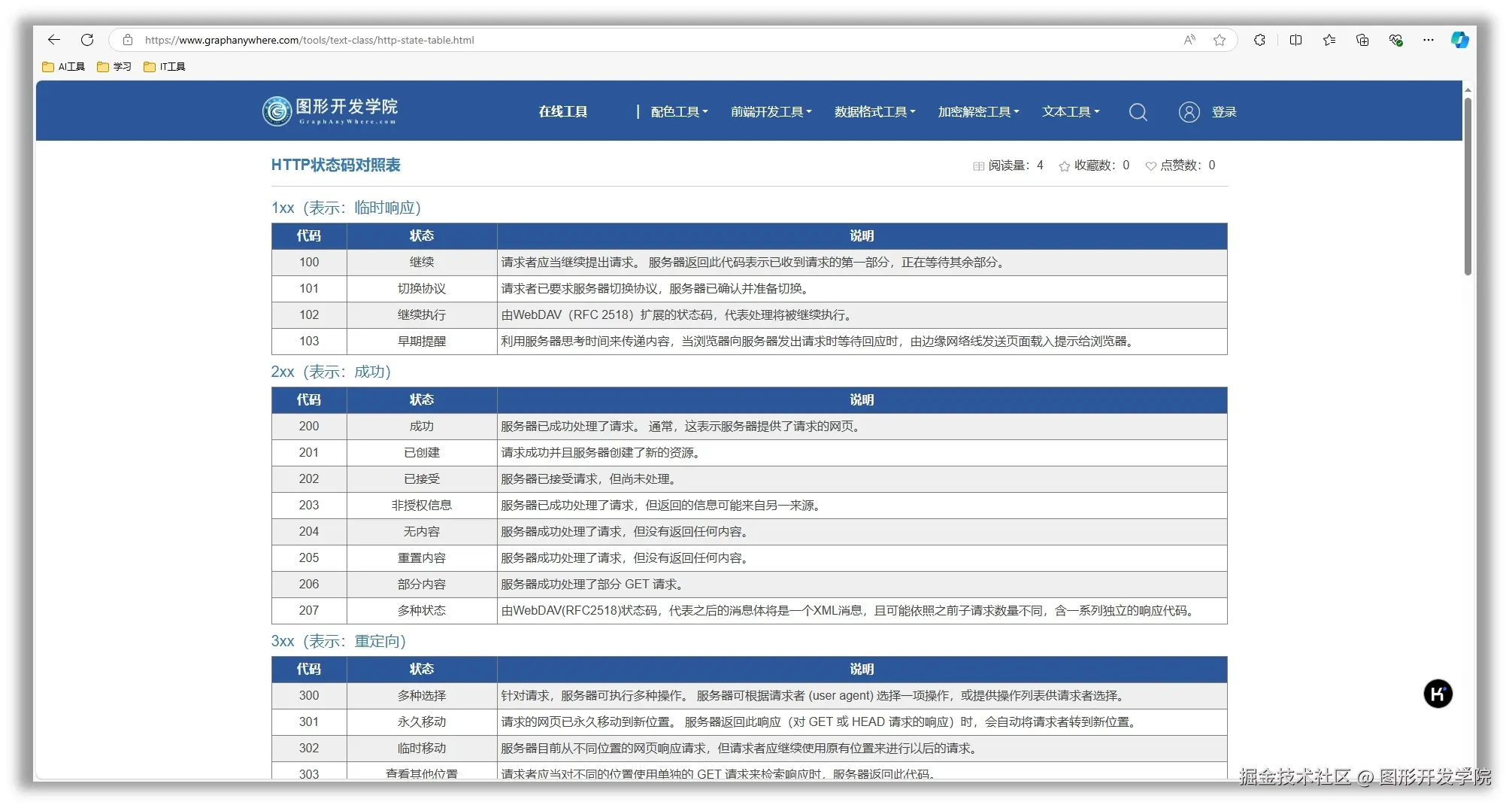The height and width of the screenshot is (808, 1512).
Task: Open the browser split screen icon
Action: [x=1295, y=40]
